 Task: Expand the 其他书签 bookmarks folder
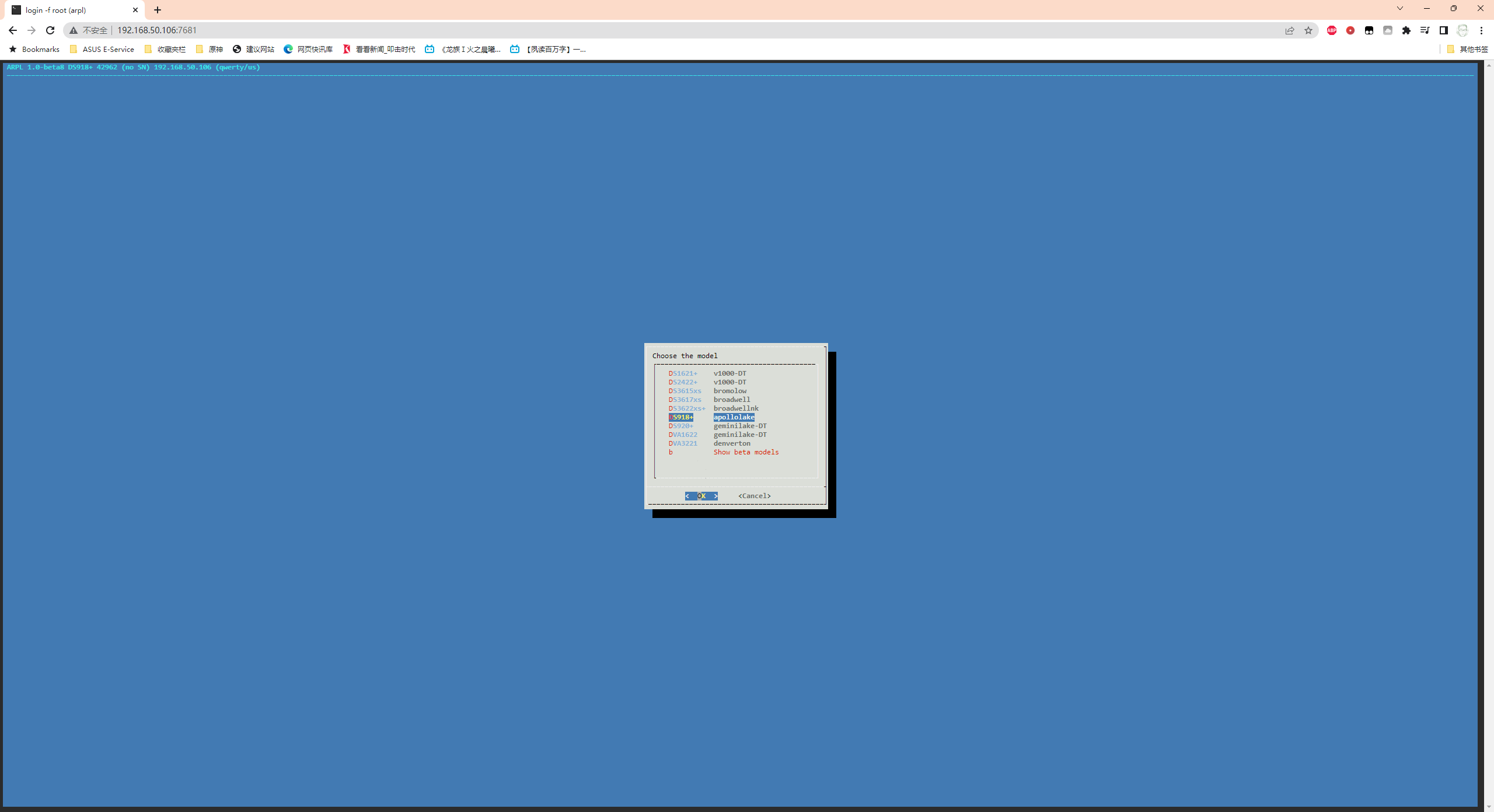[x=1467, y=49]
